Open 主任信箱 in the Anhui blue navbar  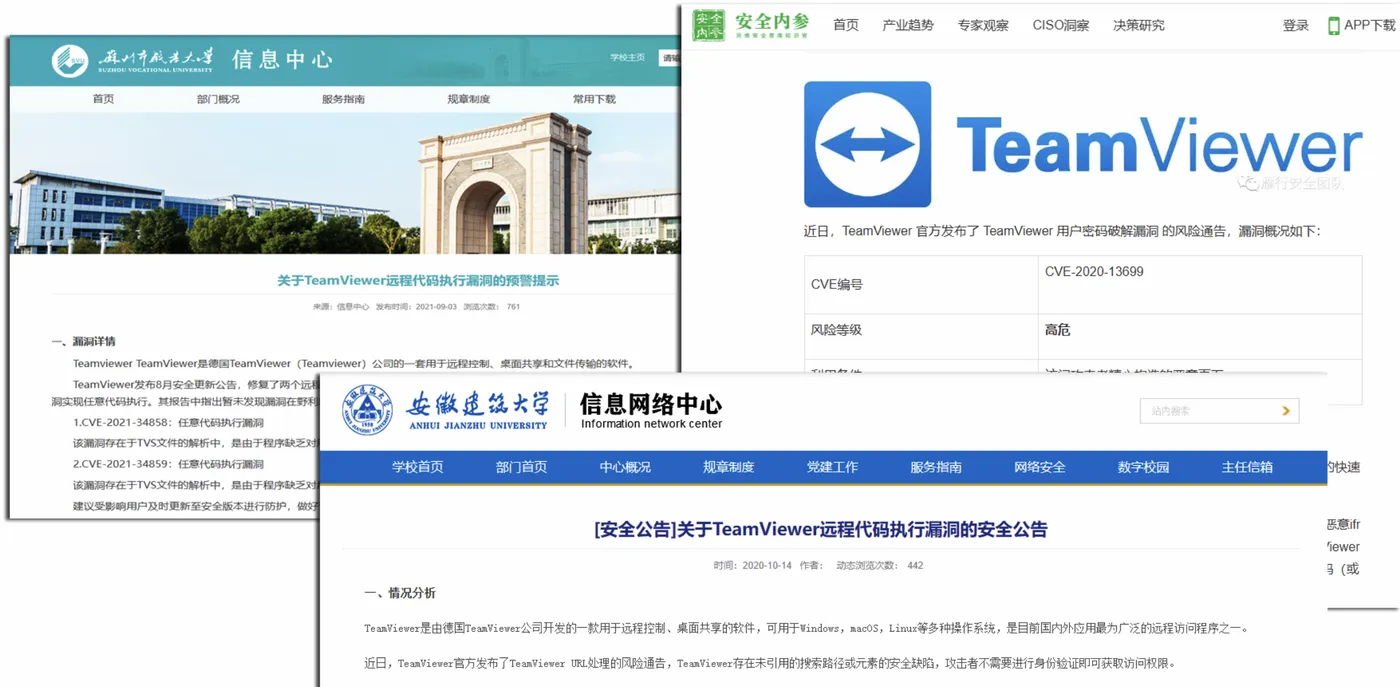(1247, 467)
